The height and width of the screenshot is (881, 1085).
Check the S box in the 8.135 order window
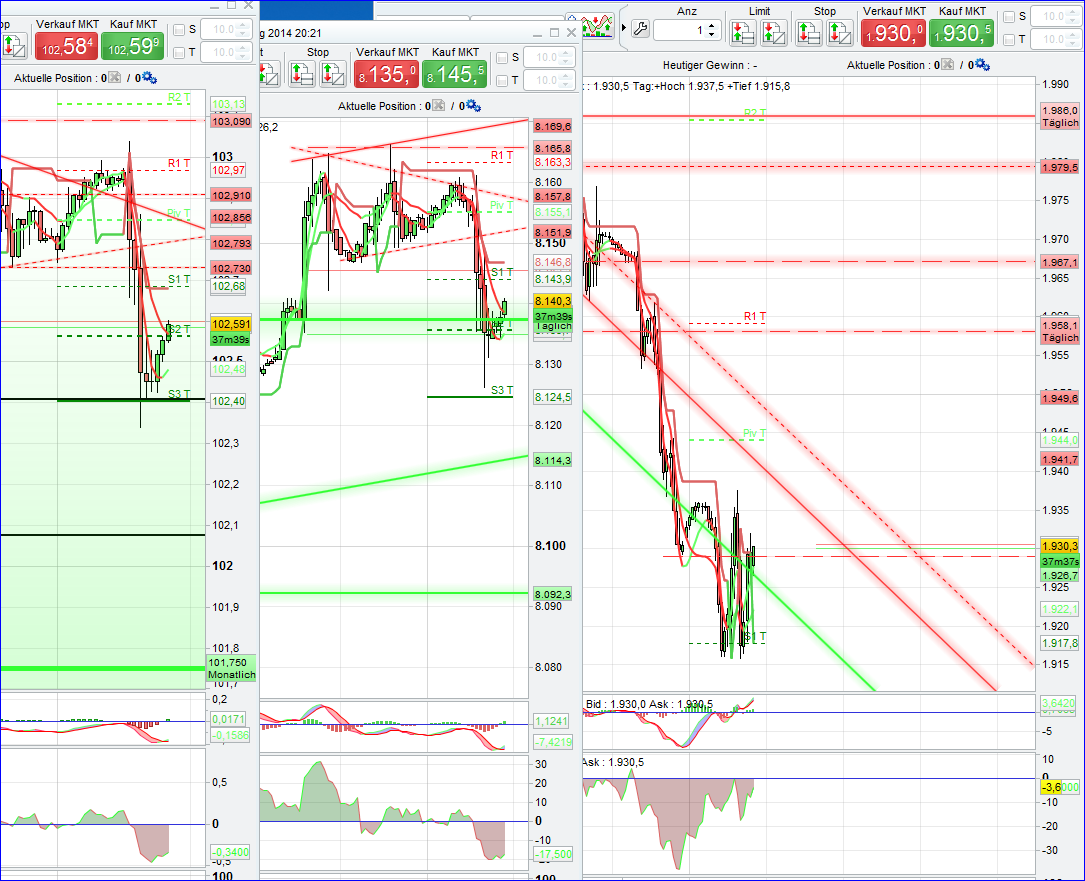click(501, 57)
